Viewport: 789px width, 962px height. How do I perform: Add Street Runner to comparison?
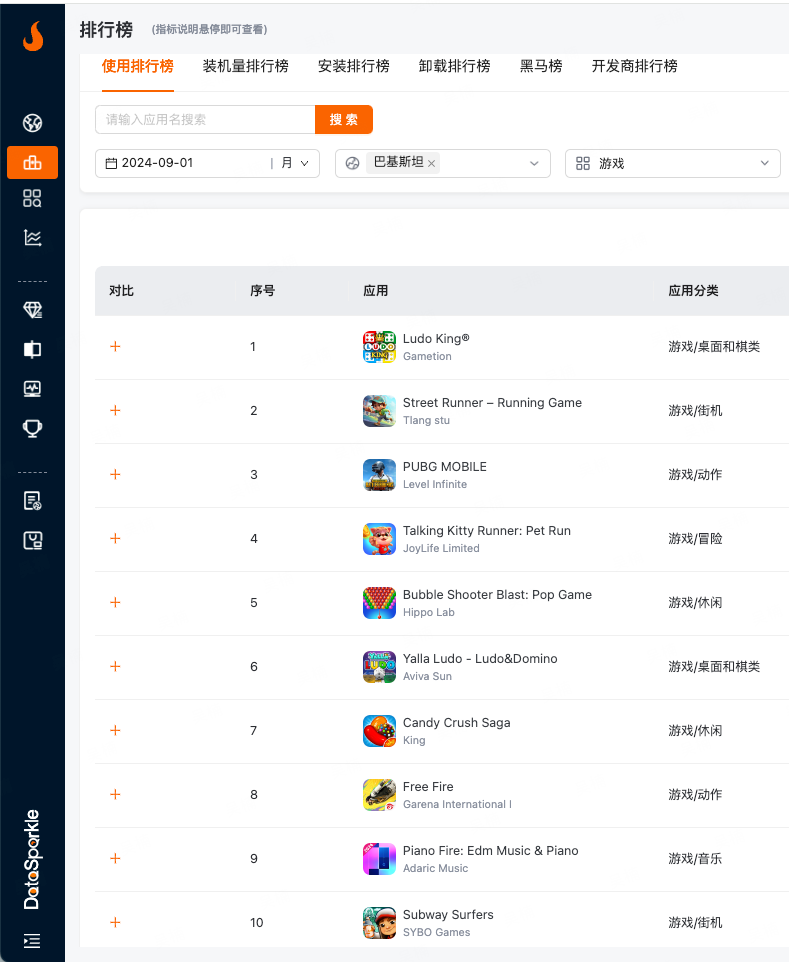tap(115, 410)
